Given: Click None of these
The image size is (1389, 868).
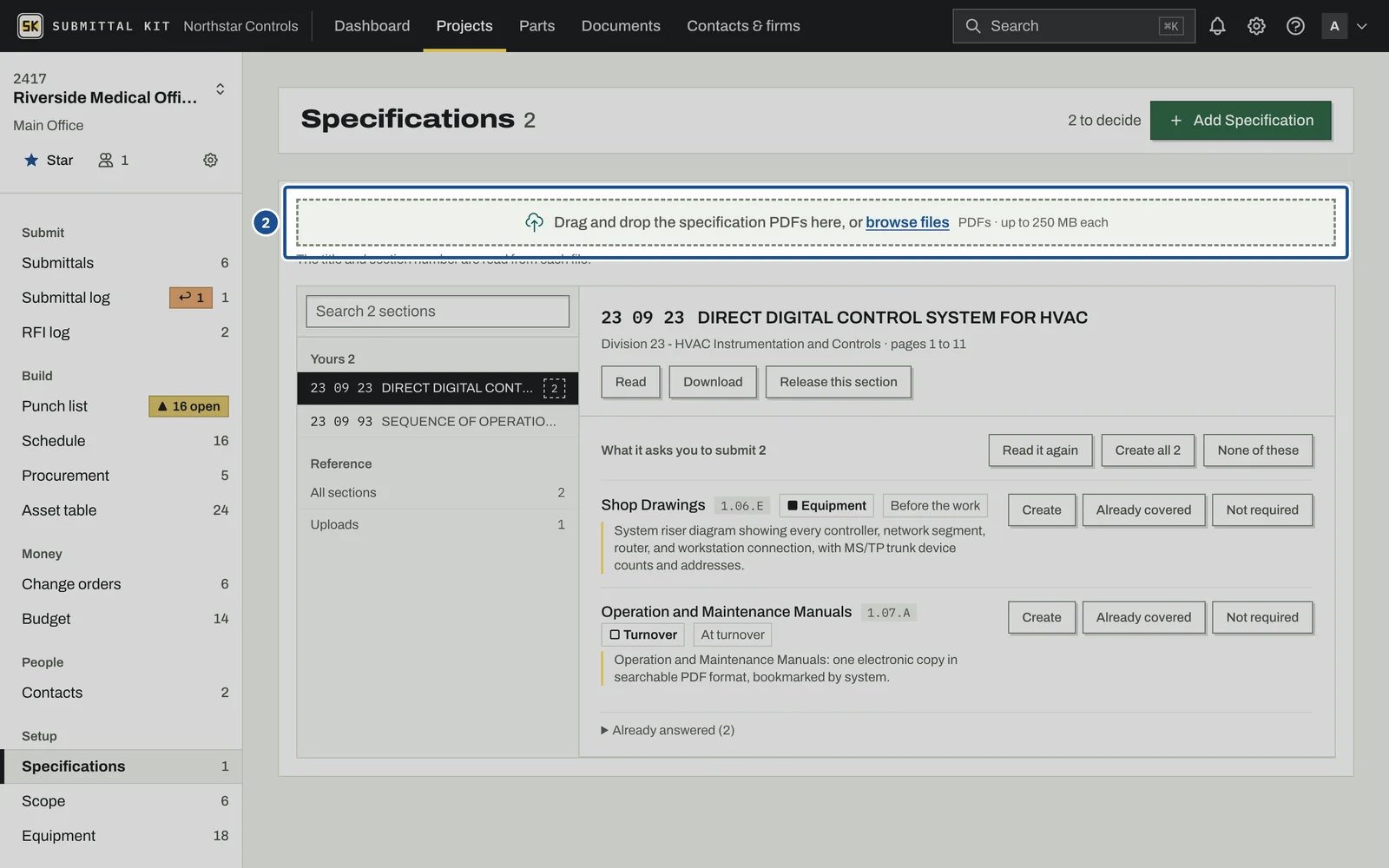Looking at the screenshot, I should pos(1258,450).
